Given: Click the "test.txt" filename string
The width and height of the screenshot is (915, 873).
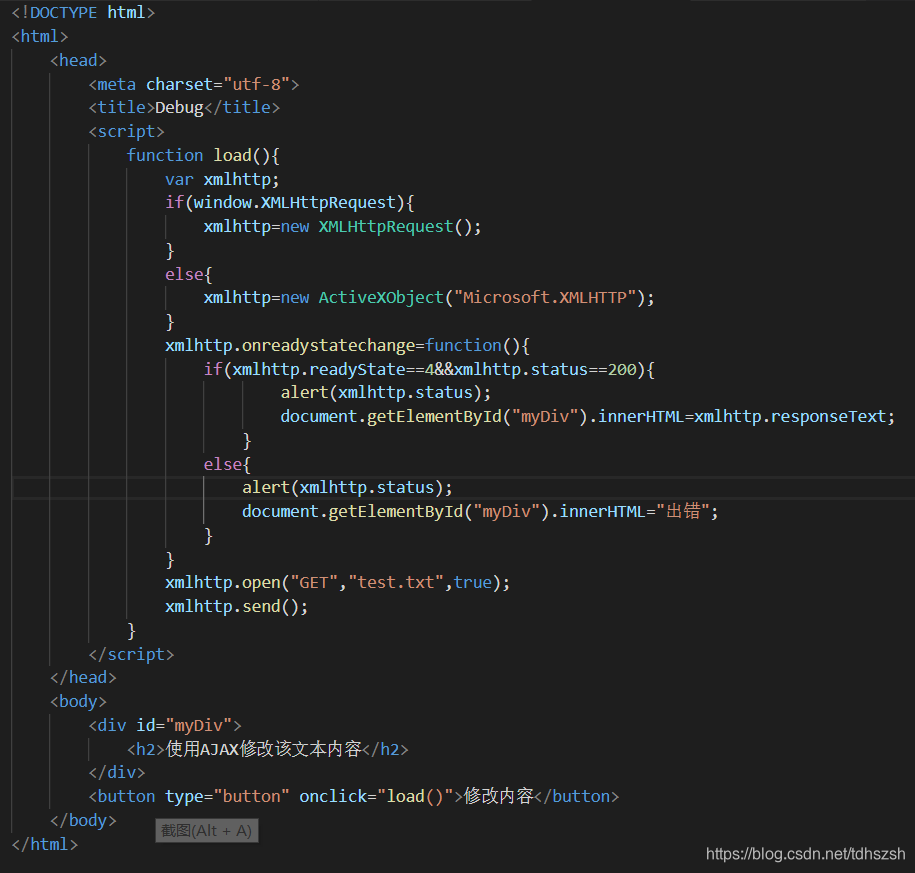Looking at the screenshot, I should point(396,582).
